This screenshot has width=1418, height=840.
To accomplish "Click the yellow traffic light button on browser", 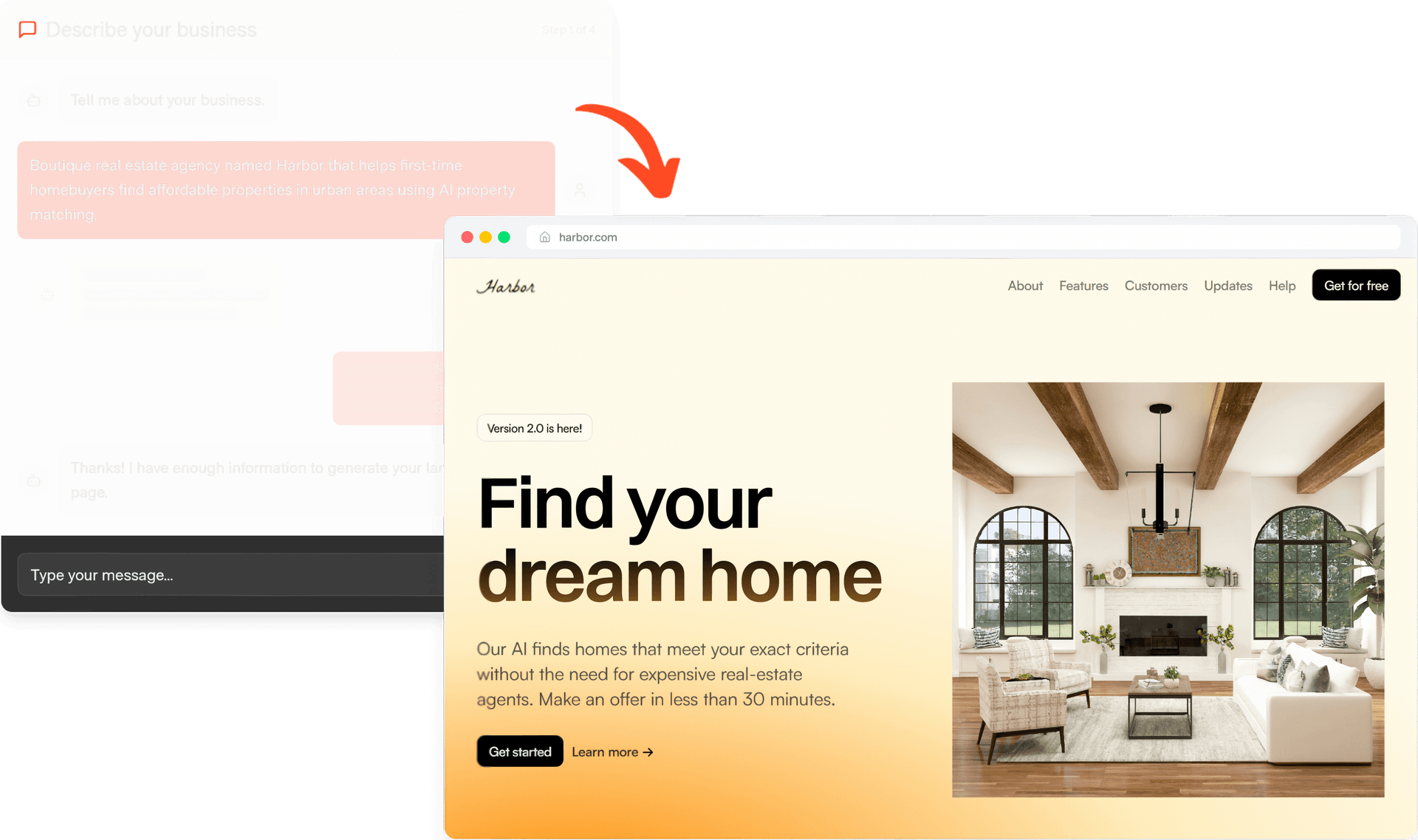I will click(485, 236).
